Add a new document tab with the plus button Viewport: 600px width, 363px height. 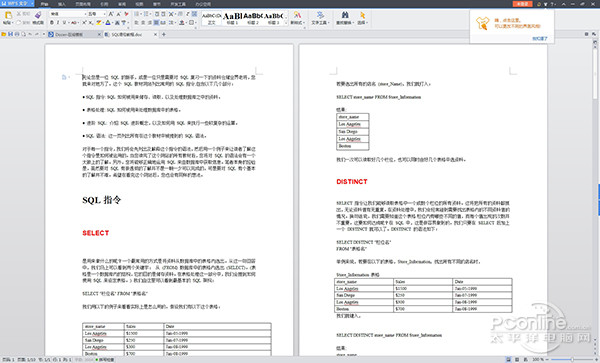point(164,34)
